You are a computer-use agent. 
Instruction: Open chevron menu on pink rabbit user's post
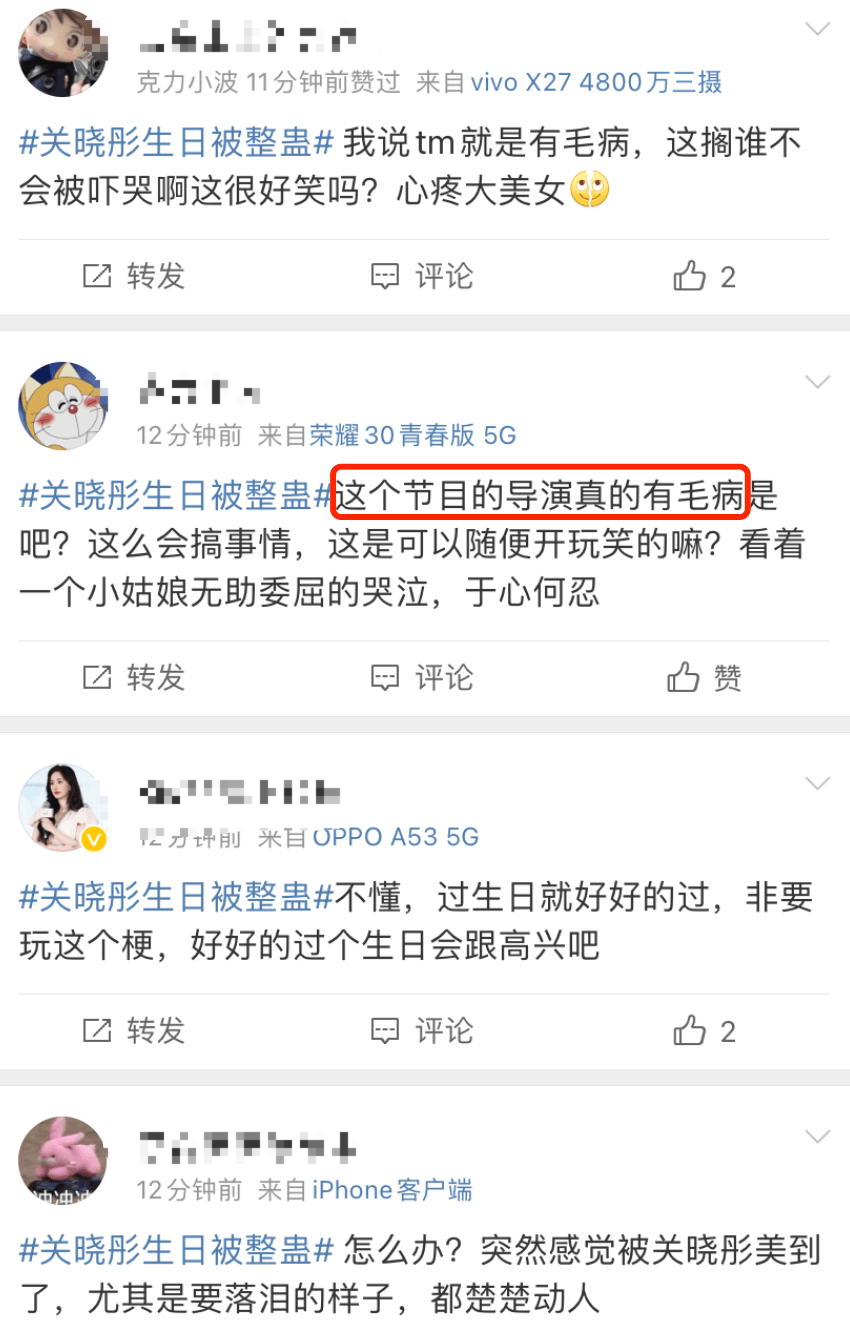pos(818,1136)
